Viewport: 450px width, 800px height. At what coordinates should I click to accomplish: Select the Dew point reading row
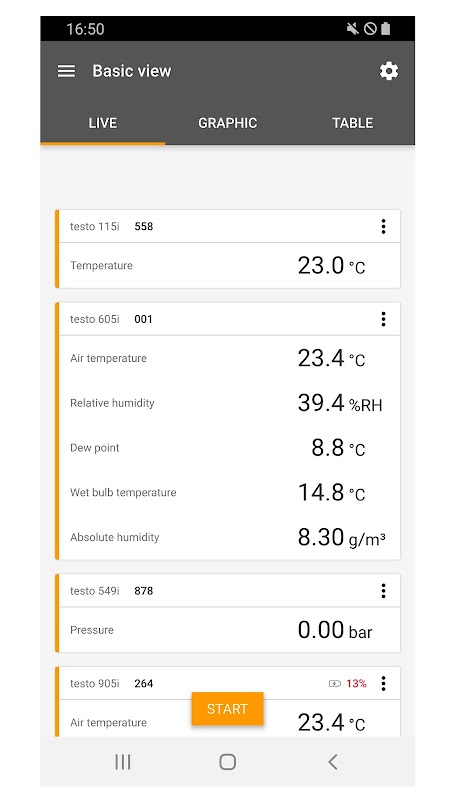pos(230,448)
